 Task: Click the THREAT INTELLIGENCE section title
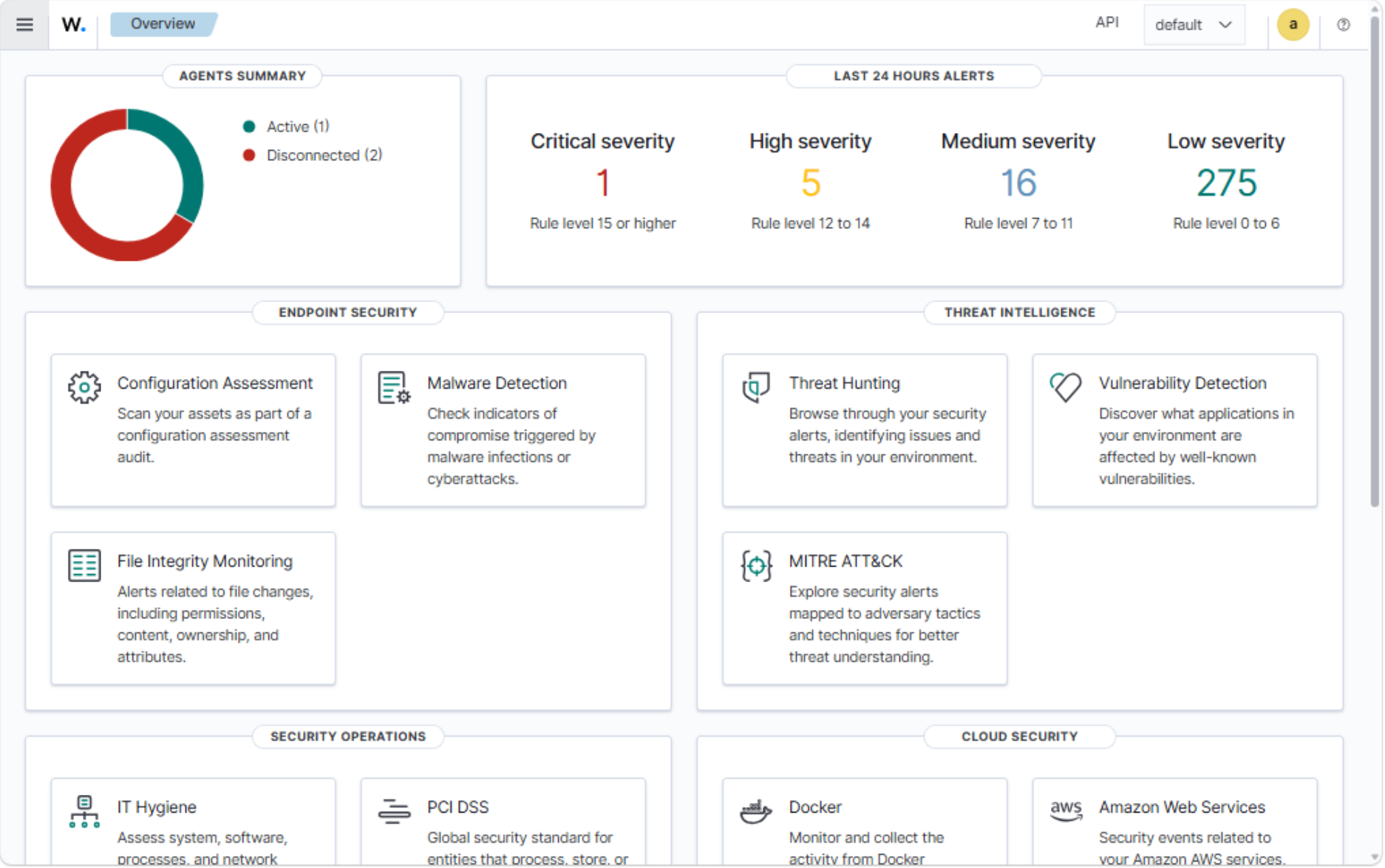[x=1020, y=312]
